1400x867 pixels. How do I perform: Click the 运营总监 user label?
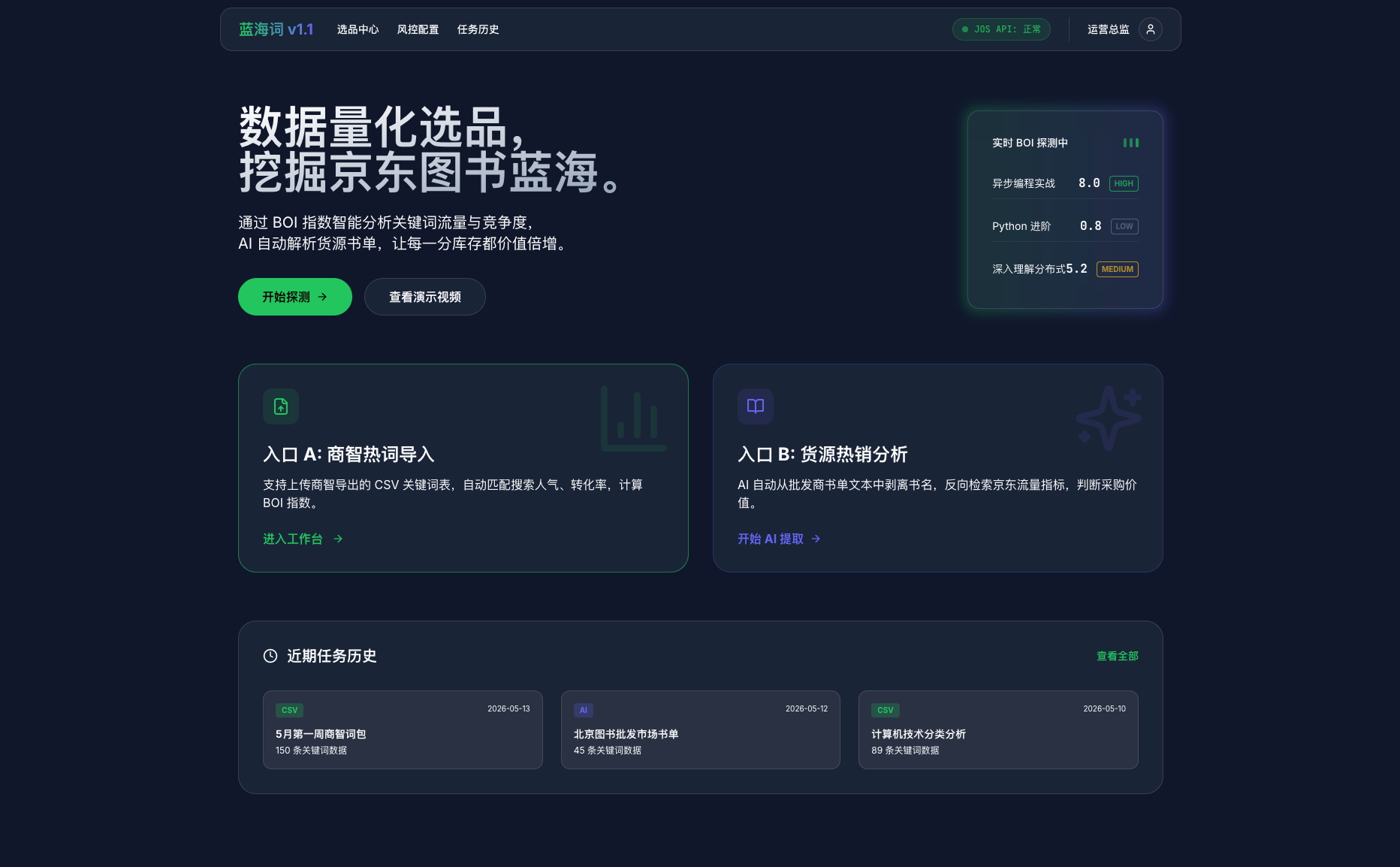pyautogui.click(x=1108, y=29)
